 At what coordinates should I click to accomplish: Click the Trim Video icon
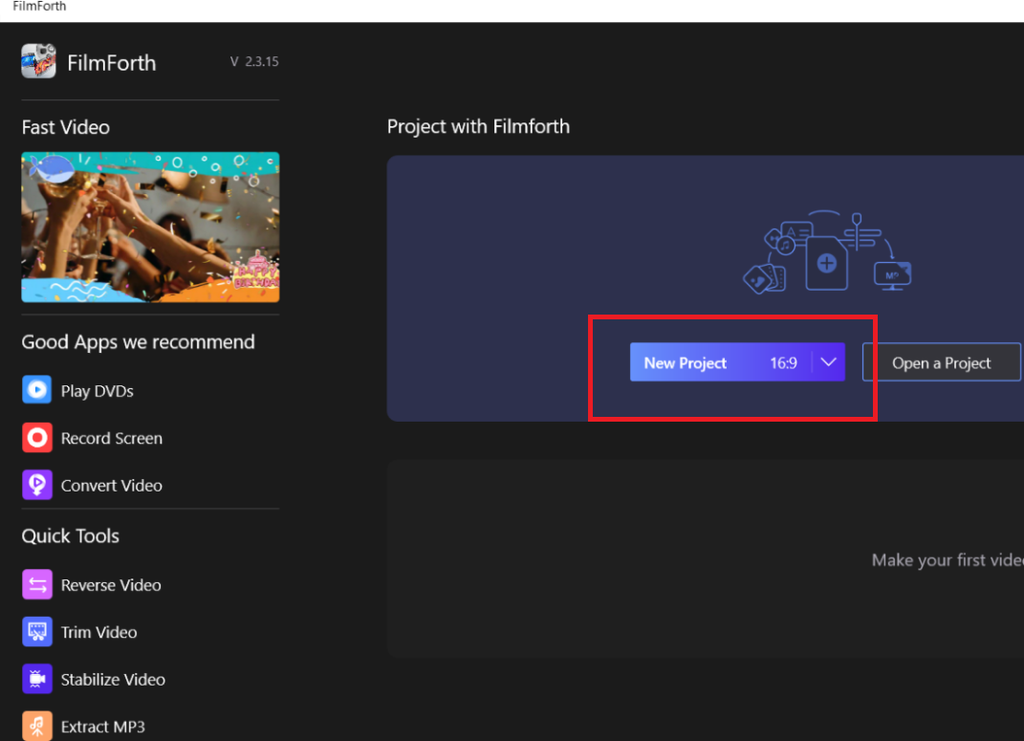[x=37, y=632]
